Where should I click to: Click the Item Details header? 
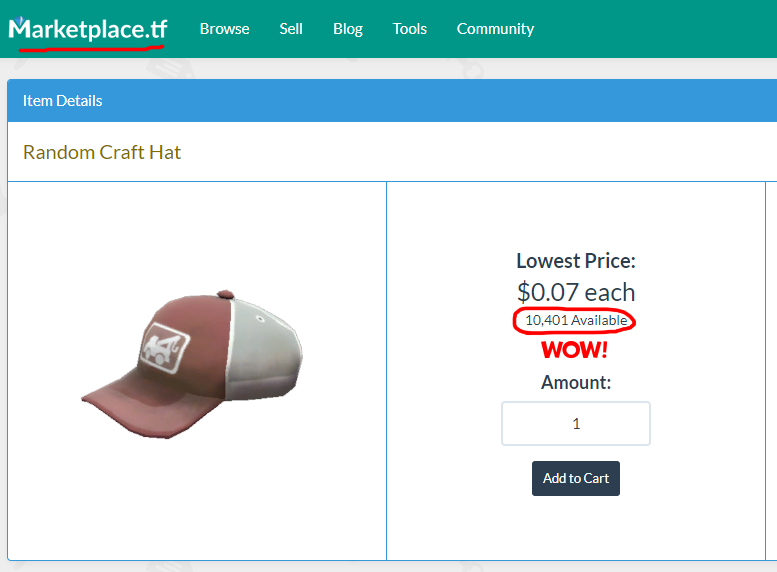point(62,101)
